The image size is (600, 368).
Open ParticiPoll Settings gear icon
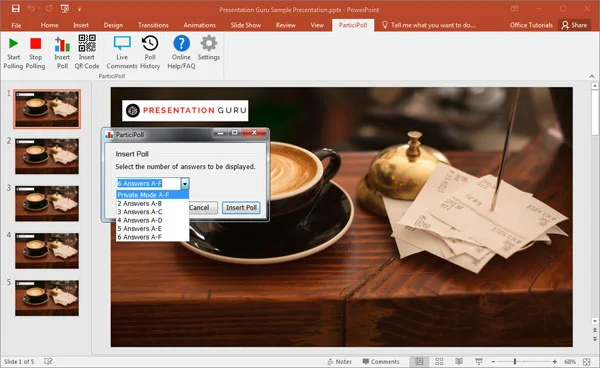coord(209,43)
